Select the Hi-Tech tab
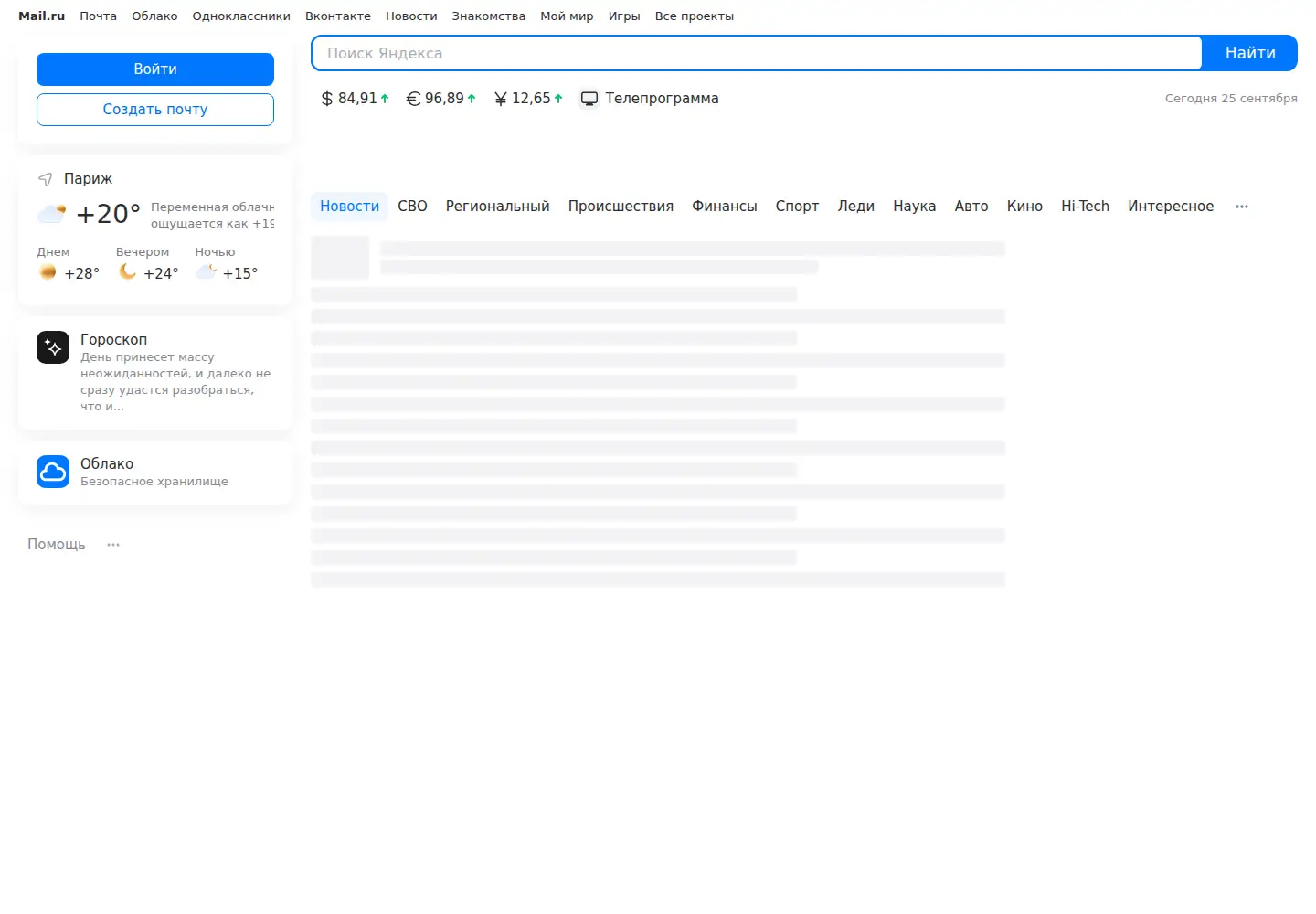The height and width of the screenshot is (914, 1316). click(x=1085, y=207)
